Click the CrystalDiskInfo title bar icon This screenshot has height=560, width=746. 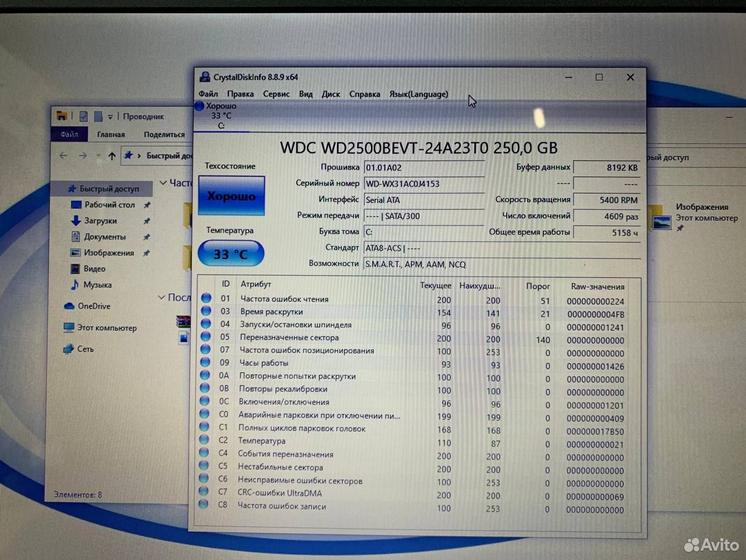click(205, 77)
